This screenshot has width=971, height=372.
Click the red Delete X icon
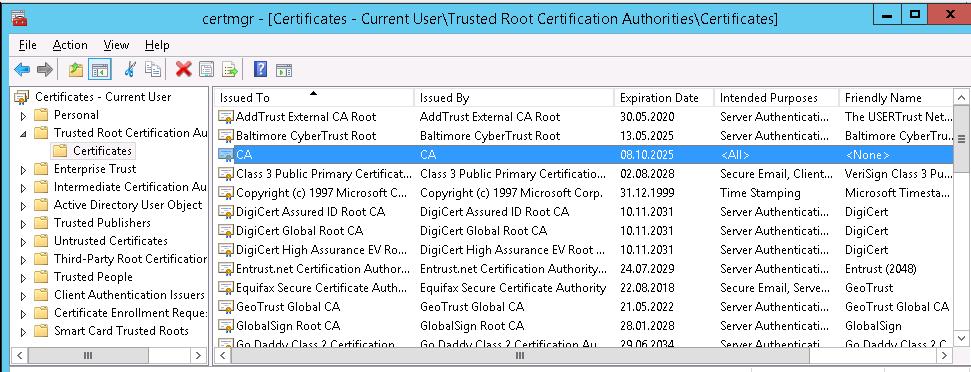click(x=183, y=70)
